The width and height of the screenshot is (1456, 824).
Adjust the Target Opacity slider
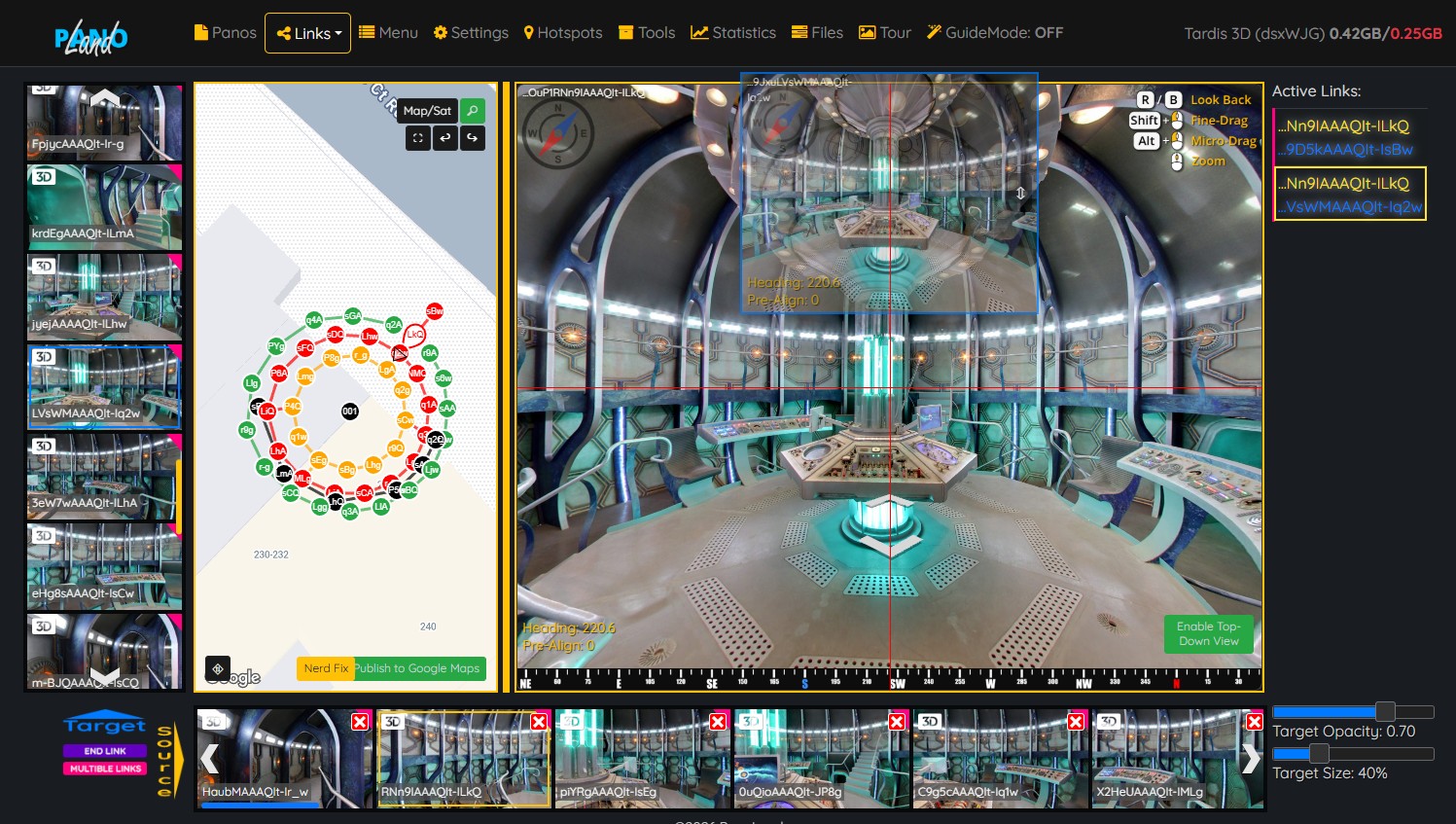tap(1353, 712)
